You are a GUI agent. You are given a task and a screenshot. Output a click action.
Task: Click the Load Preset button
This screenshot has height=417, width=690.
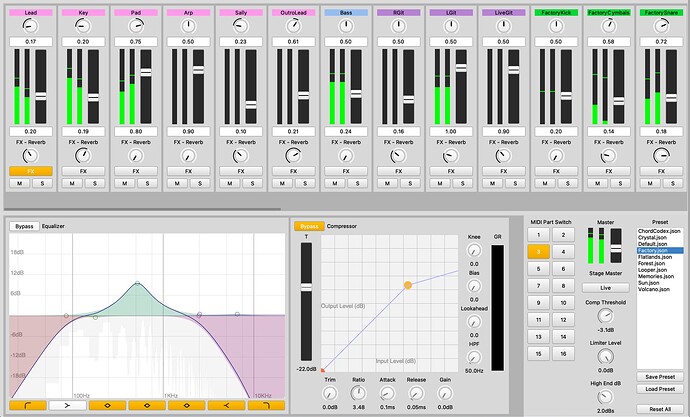tap(660, 389)
